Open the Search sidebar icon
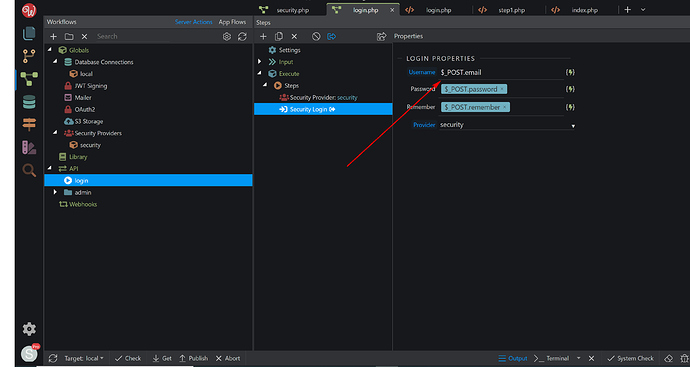The image size is (690, 367). 29,170
